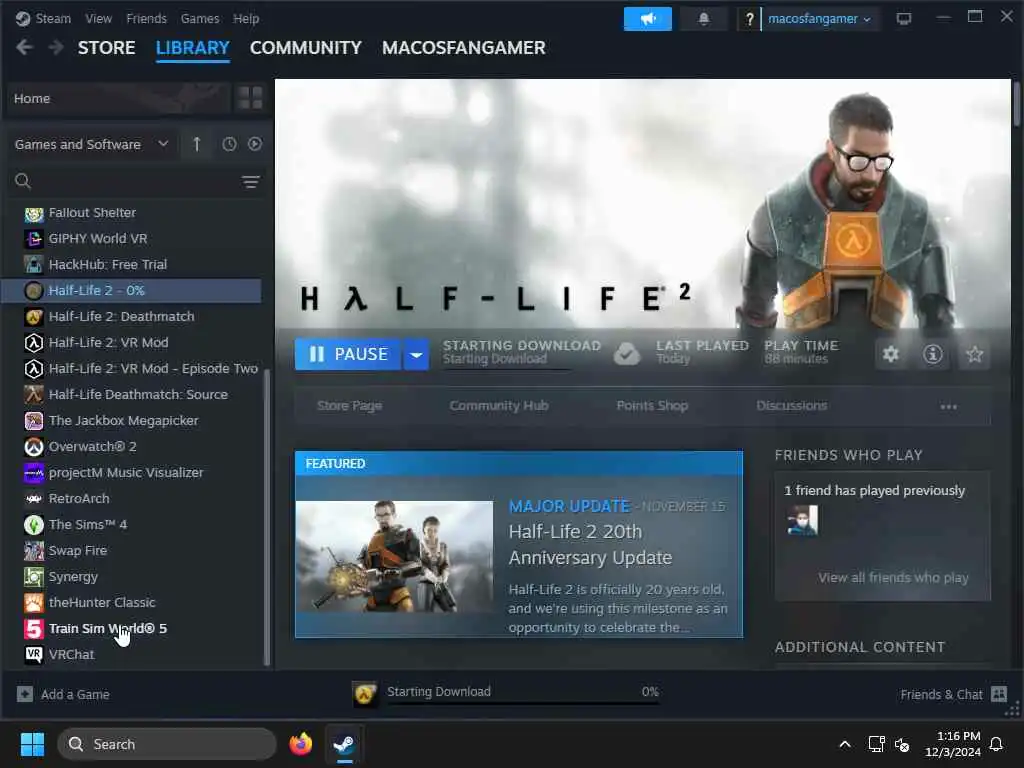Go to the STORE tab
1024x768 pixels.
(106, 48)
